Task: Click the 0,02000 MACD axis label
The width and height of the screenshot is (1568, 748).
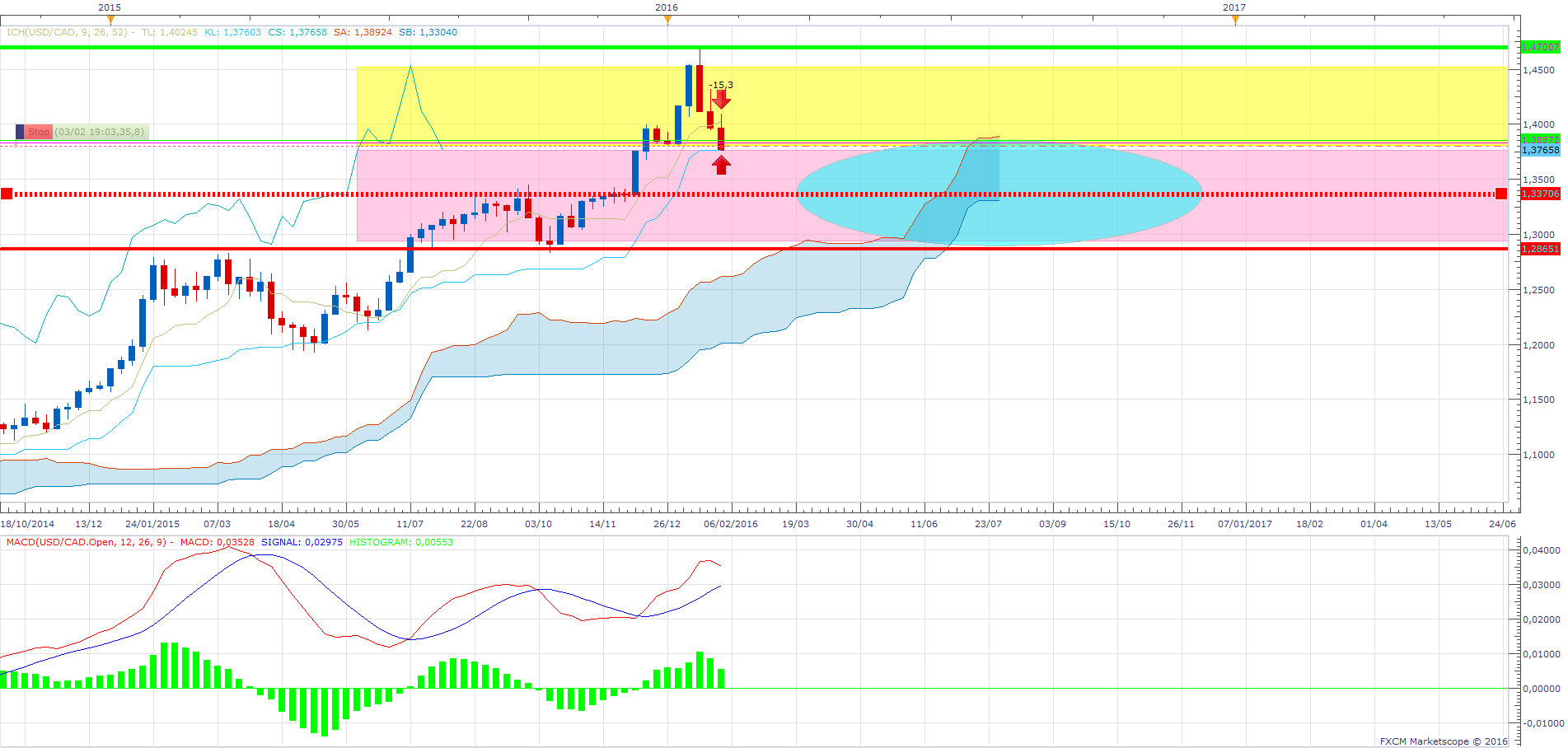Action: (x=1542, y=619)
